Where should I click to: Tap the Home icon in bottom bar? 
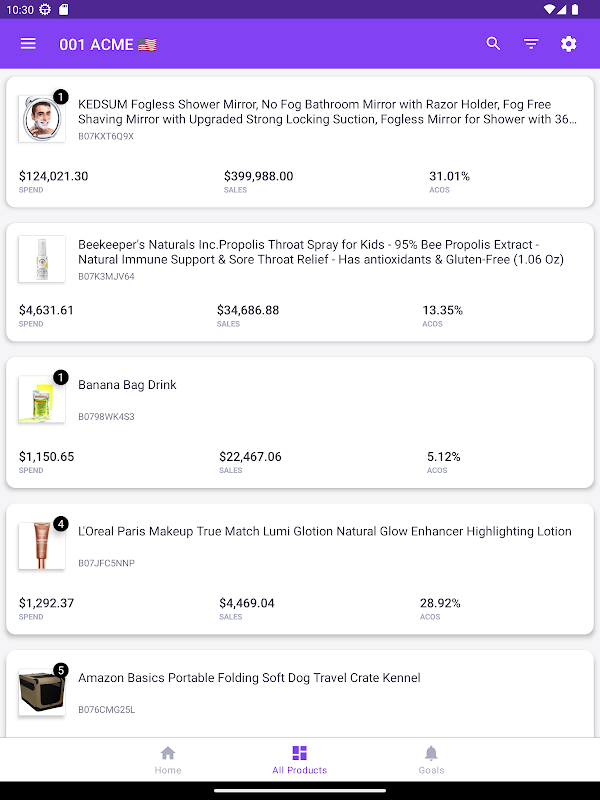tap(168, 753)
